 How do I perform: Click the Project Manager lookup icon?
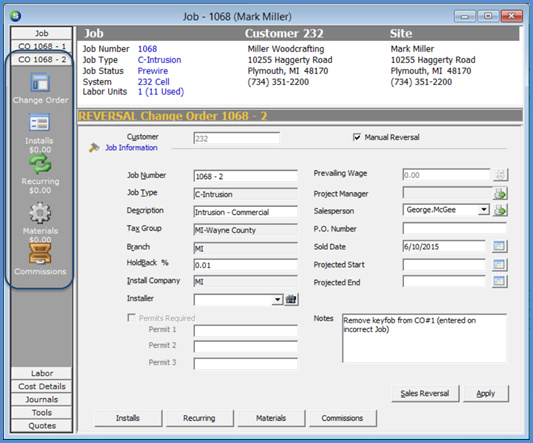click(x=500, y=193)
